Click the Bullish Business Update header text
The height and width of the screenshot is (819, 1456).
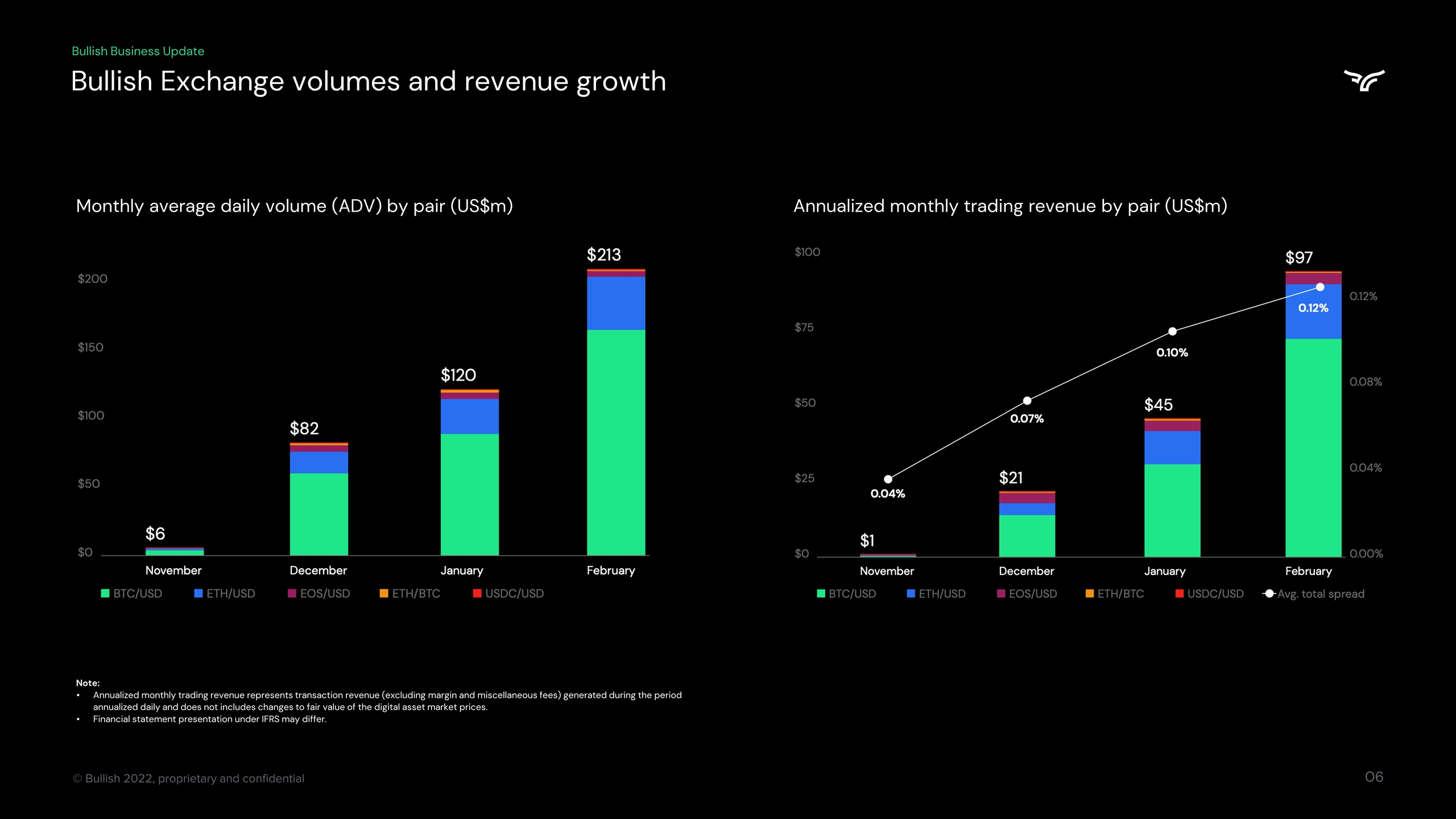(x=138, y=51)
